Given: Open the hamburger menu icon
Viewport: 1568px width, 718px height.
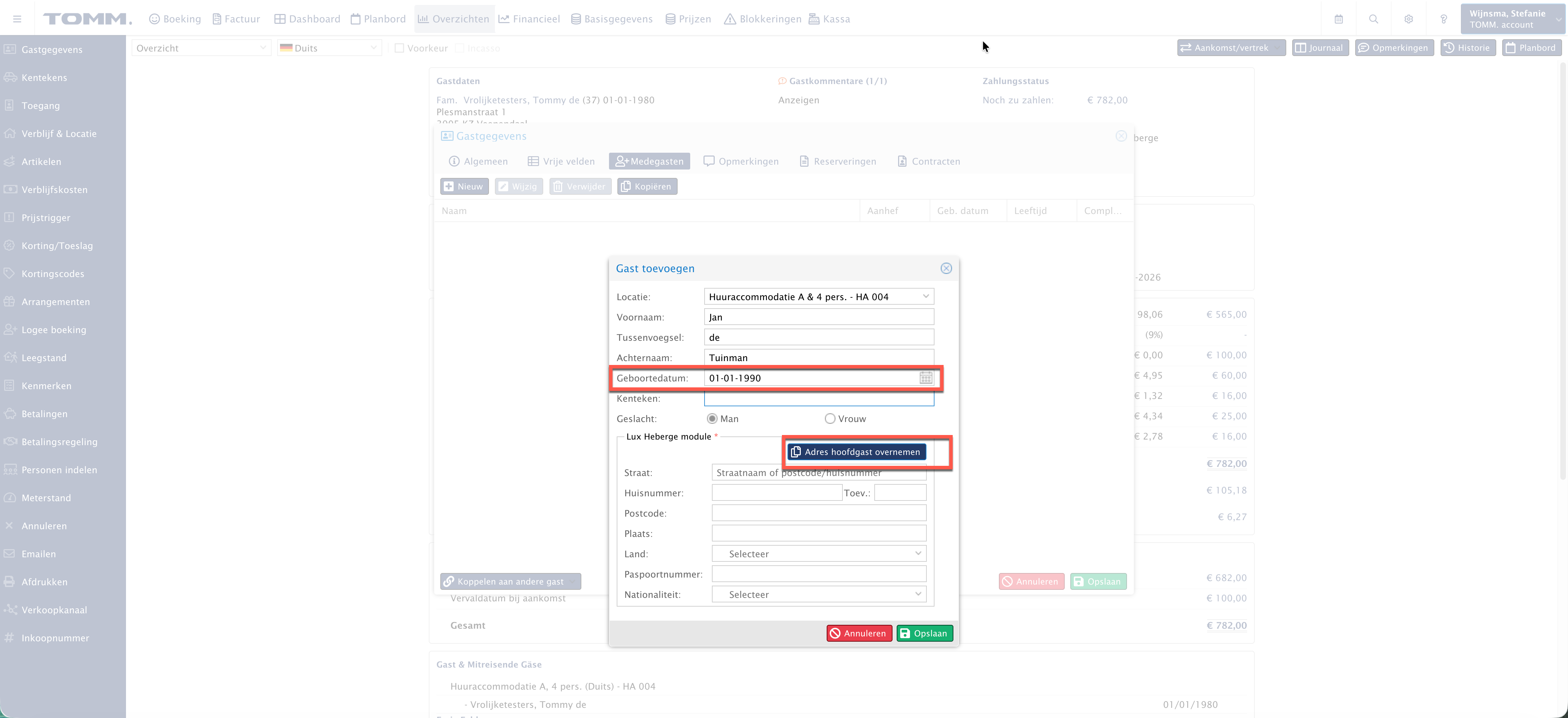Looking at the screenshot, I should pyautogui.click(x=17, y=19).
